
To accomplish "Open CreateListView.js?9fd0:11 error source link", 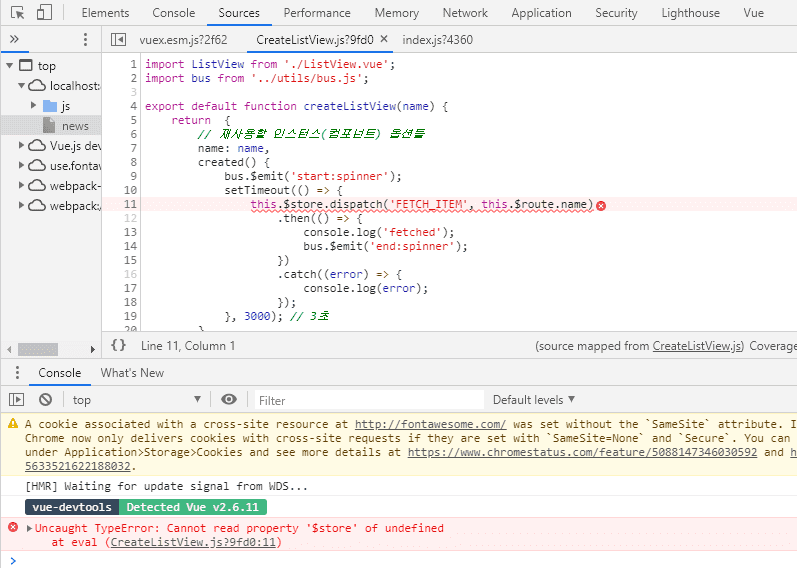I will 193,542.
